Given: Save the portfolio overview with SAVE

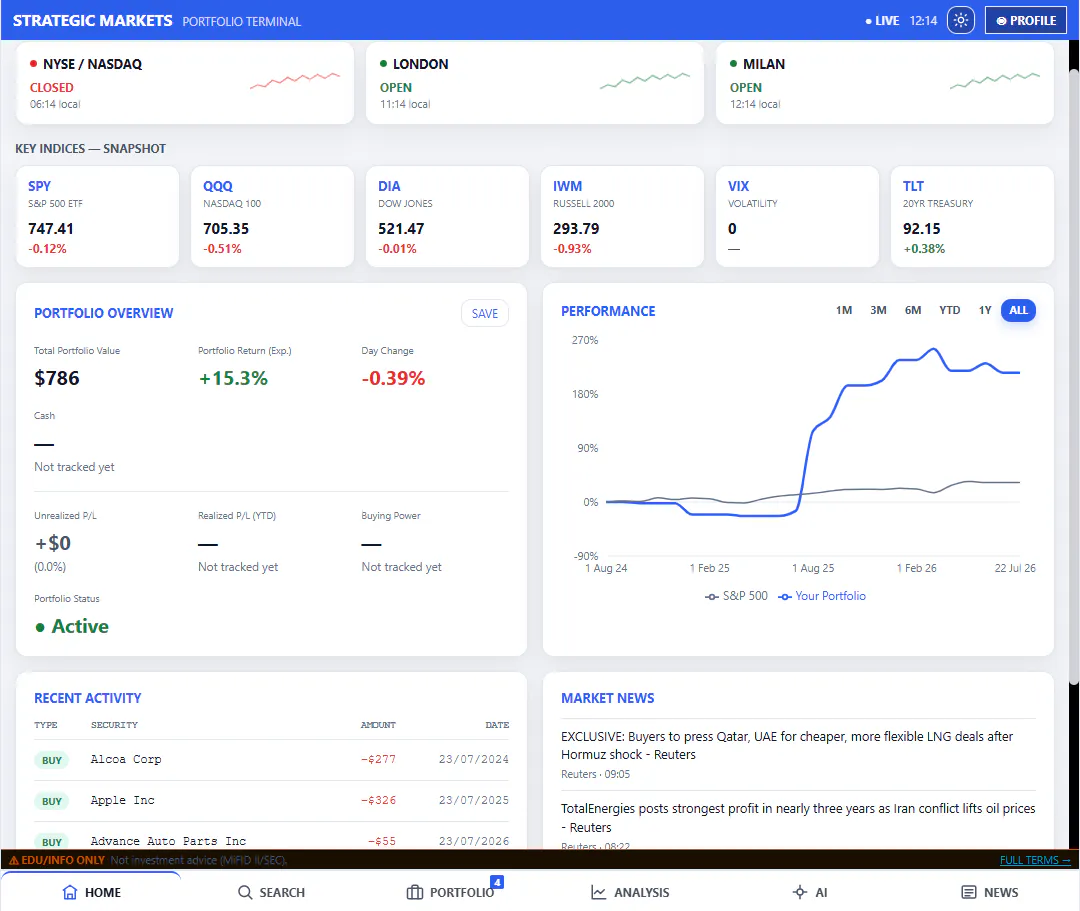Looking at the screenshot, I should (x=484, y=313).
